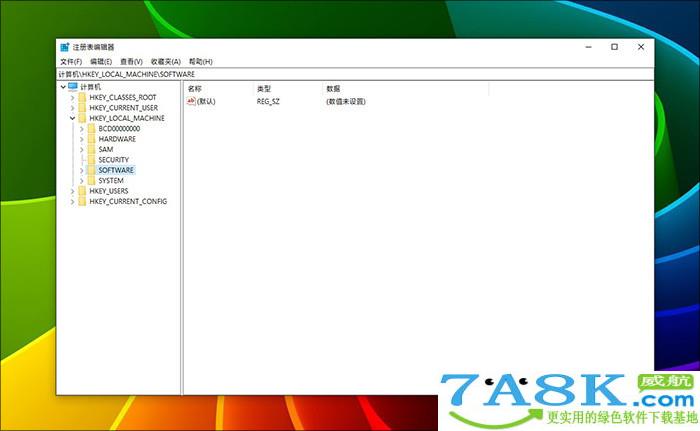Click HKEY_CURRENT_CONFIG folder icon
700x431 pixels.
[x=82, y=201]
